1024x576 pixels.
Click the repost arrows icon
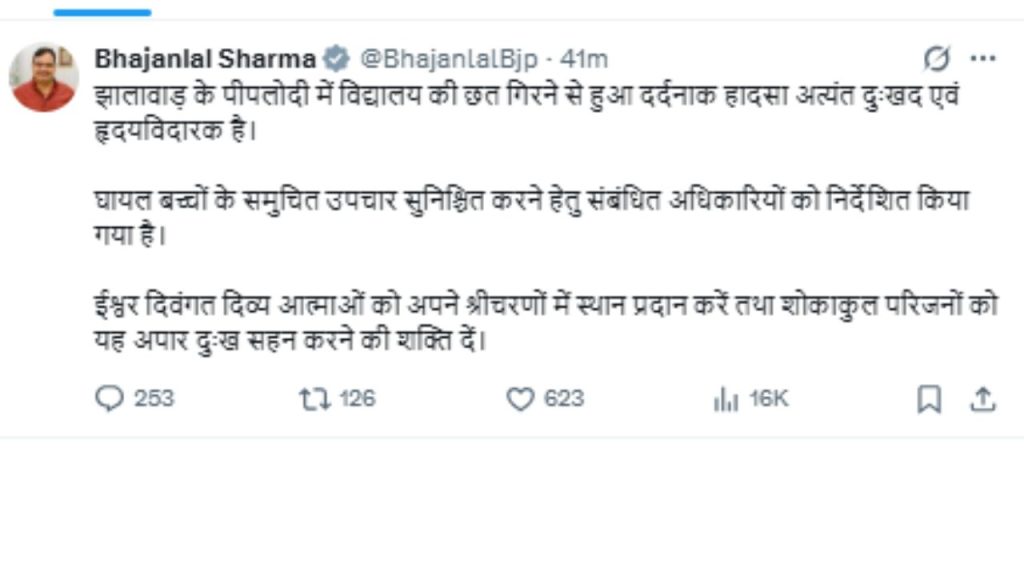(313, 399)
